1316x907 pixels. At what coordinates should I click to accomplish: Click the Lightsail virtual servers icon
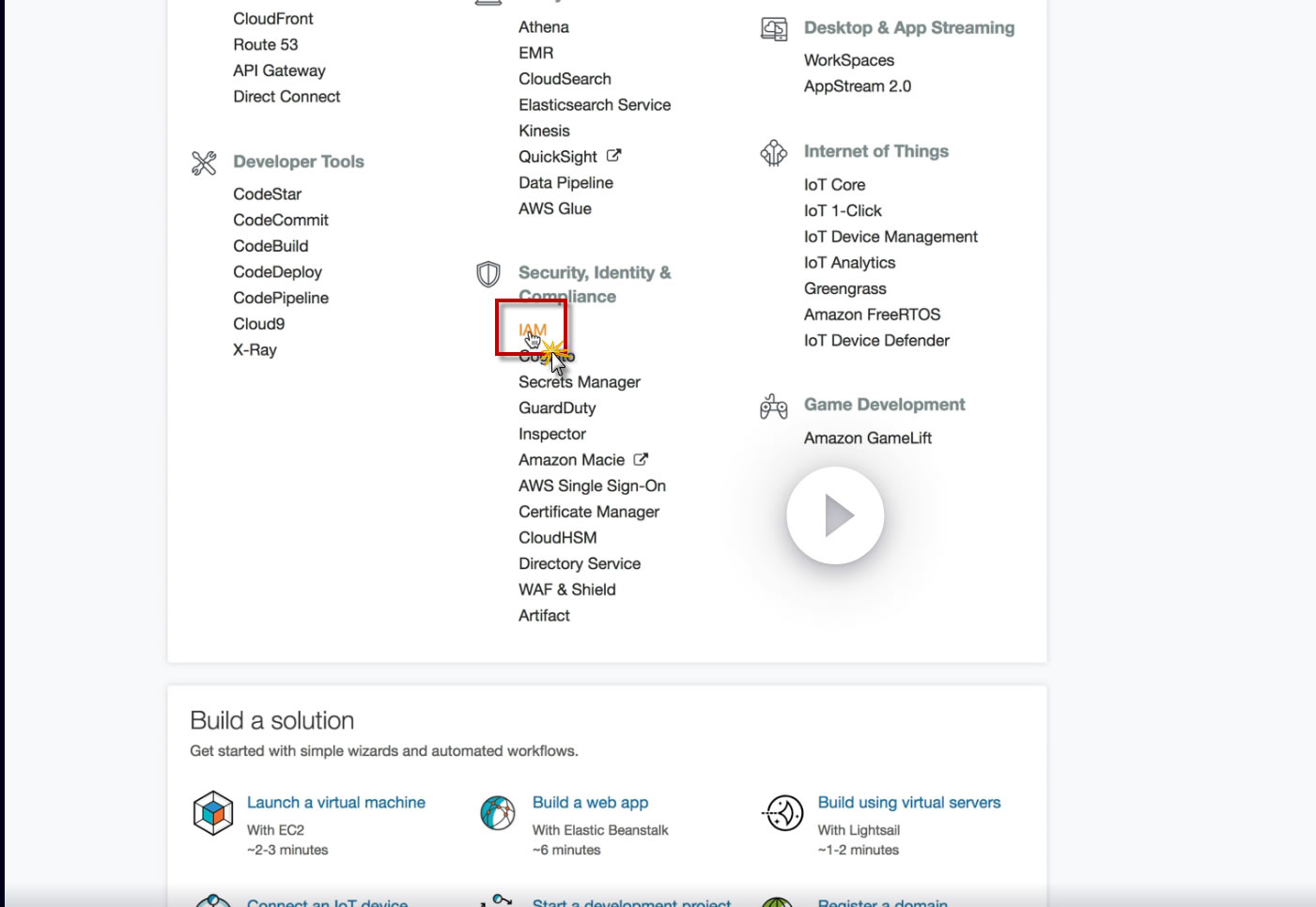coord(783,813)
